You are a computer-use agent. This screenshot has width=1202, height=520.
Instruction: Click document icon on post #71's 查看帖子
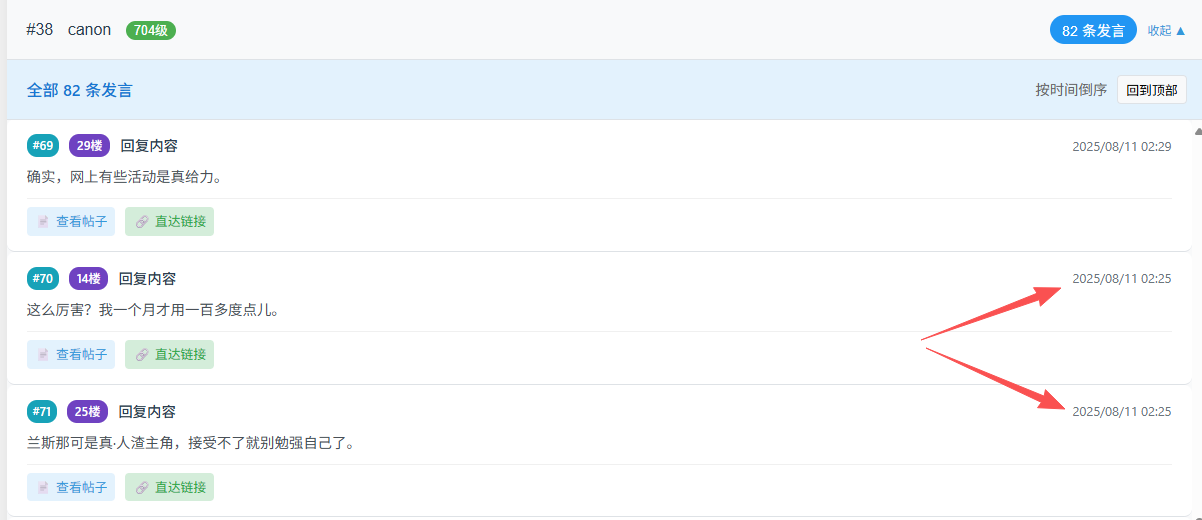pos(43,487)
